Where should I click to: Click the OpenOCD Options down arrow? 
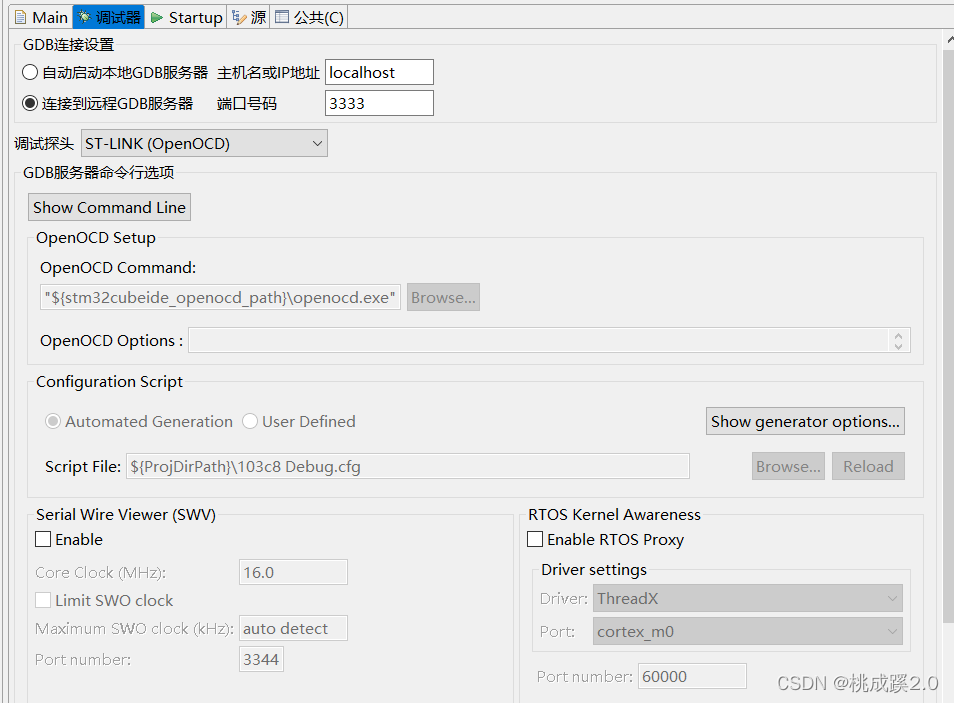point(899,346)
